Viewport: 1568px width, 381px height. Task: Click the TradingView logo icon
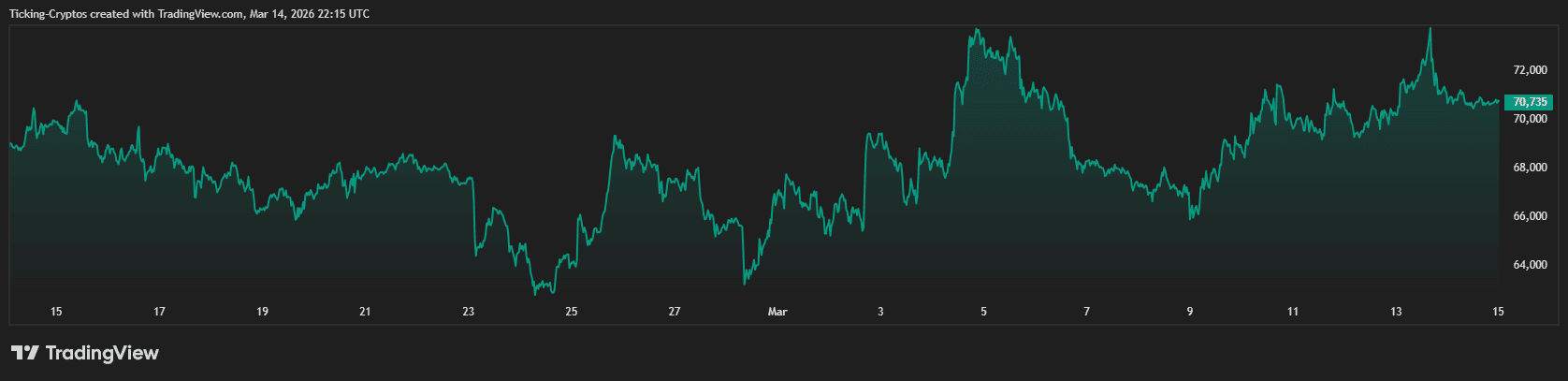click(24, 353)
